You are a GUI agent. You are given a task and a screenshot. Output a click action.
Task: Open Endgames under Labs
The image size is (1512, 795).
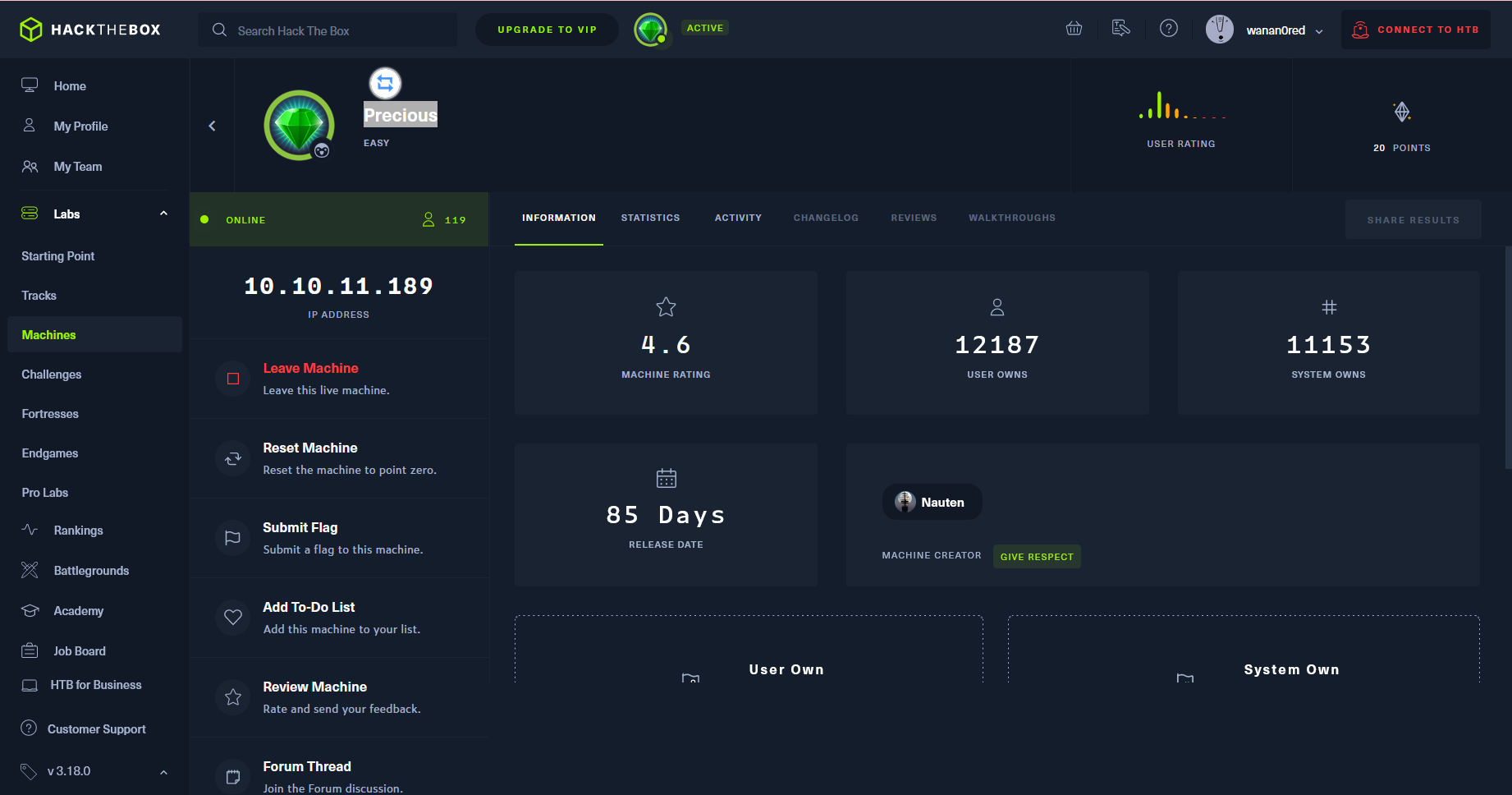pos(50,453)
